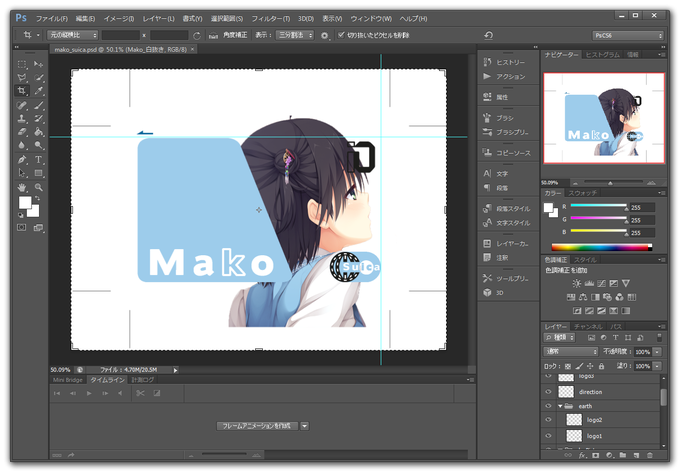
Task: Hide the direction layer
Action: tap(548, 392)
